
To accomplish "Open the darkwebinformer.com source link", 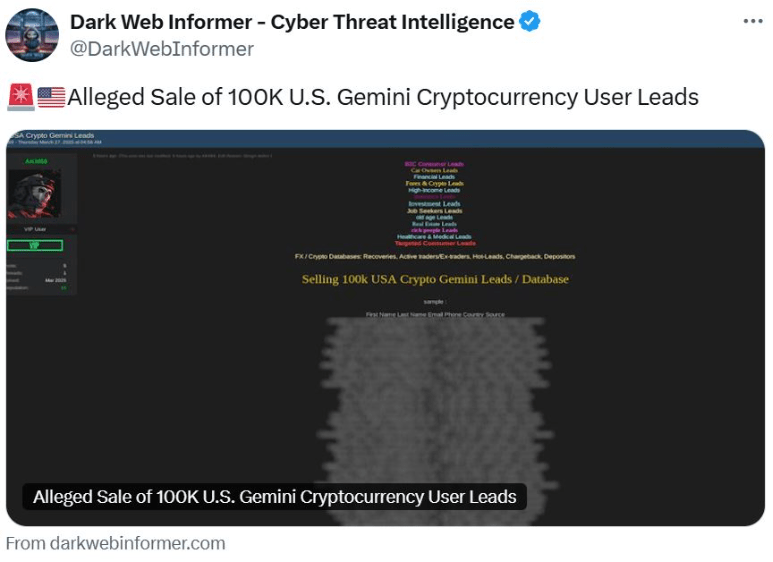I will (x=115, y=543).
